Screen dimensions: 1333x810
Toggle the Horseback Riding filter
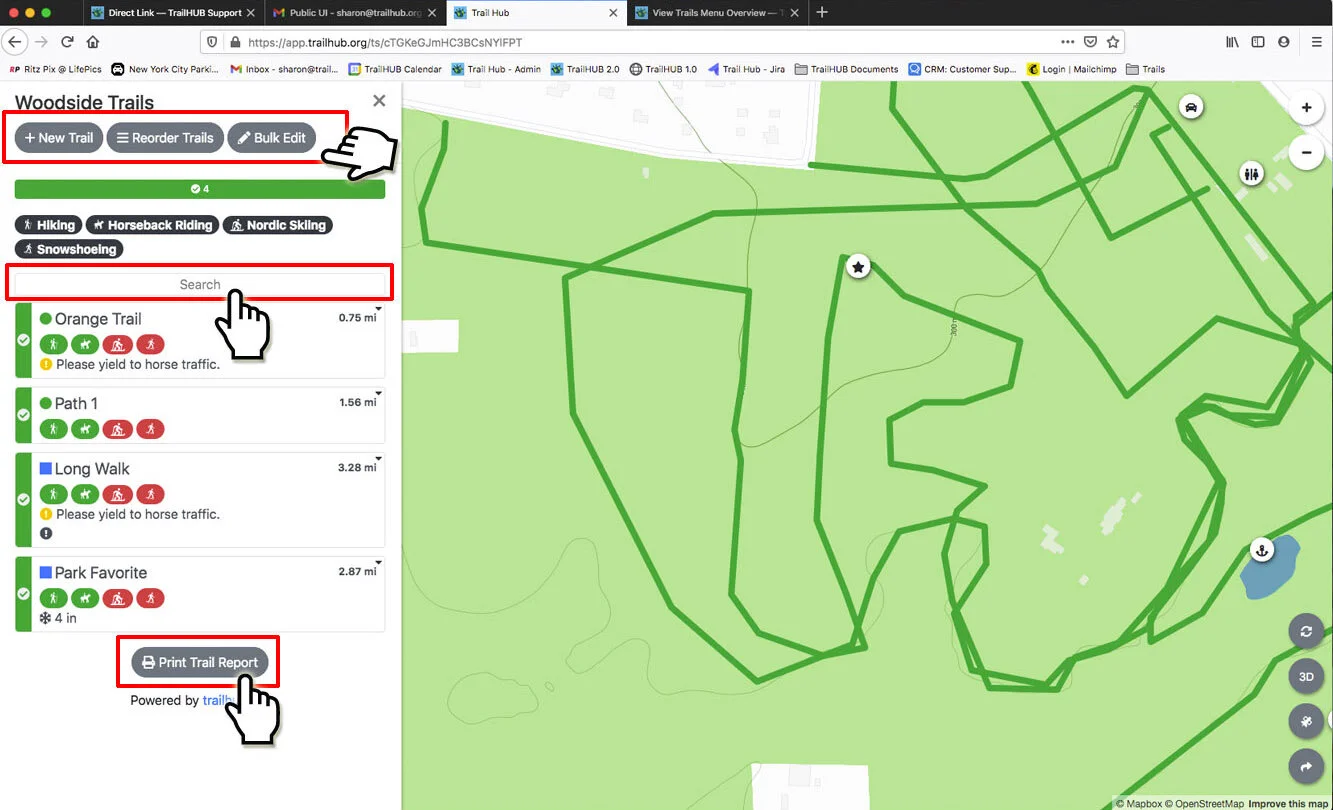click(x=152, y=225)
